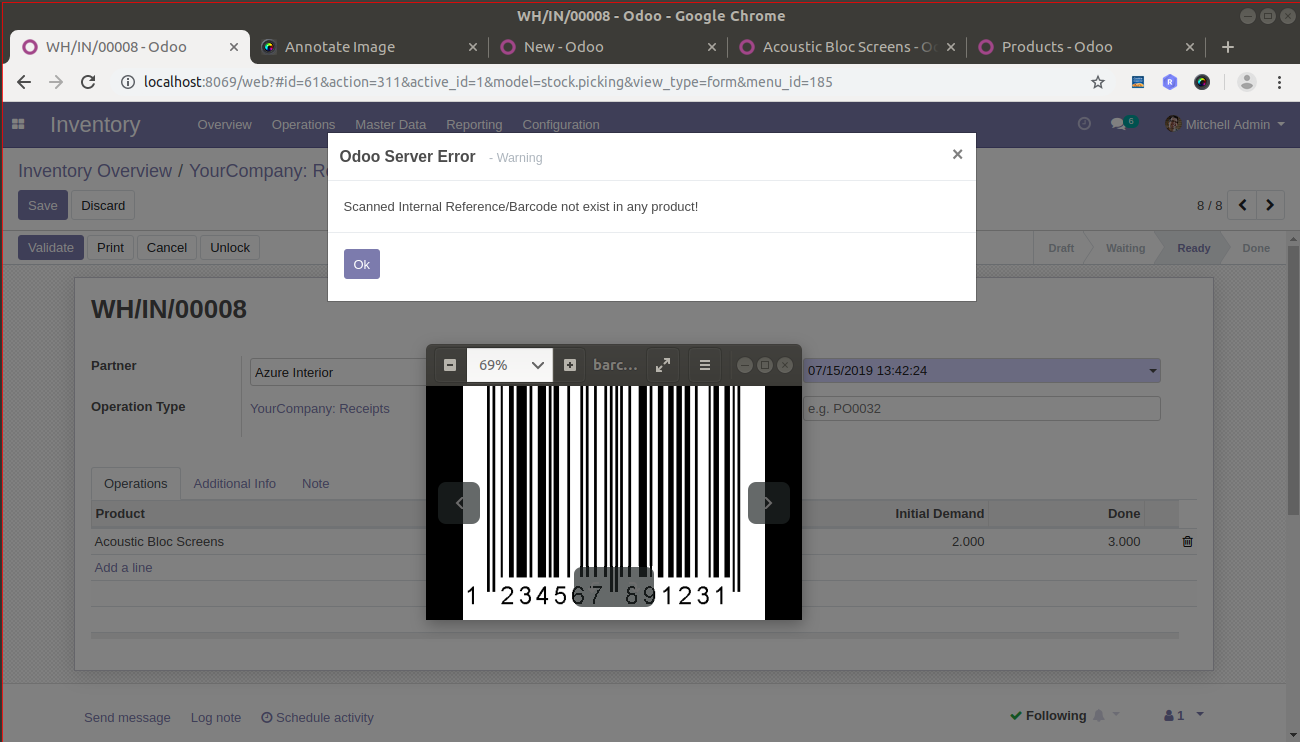Open the 69% zoom level dropdown
1300x742 pixels.
(x=510, y=365)
